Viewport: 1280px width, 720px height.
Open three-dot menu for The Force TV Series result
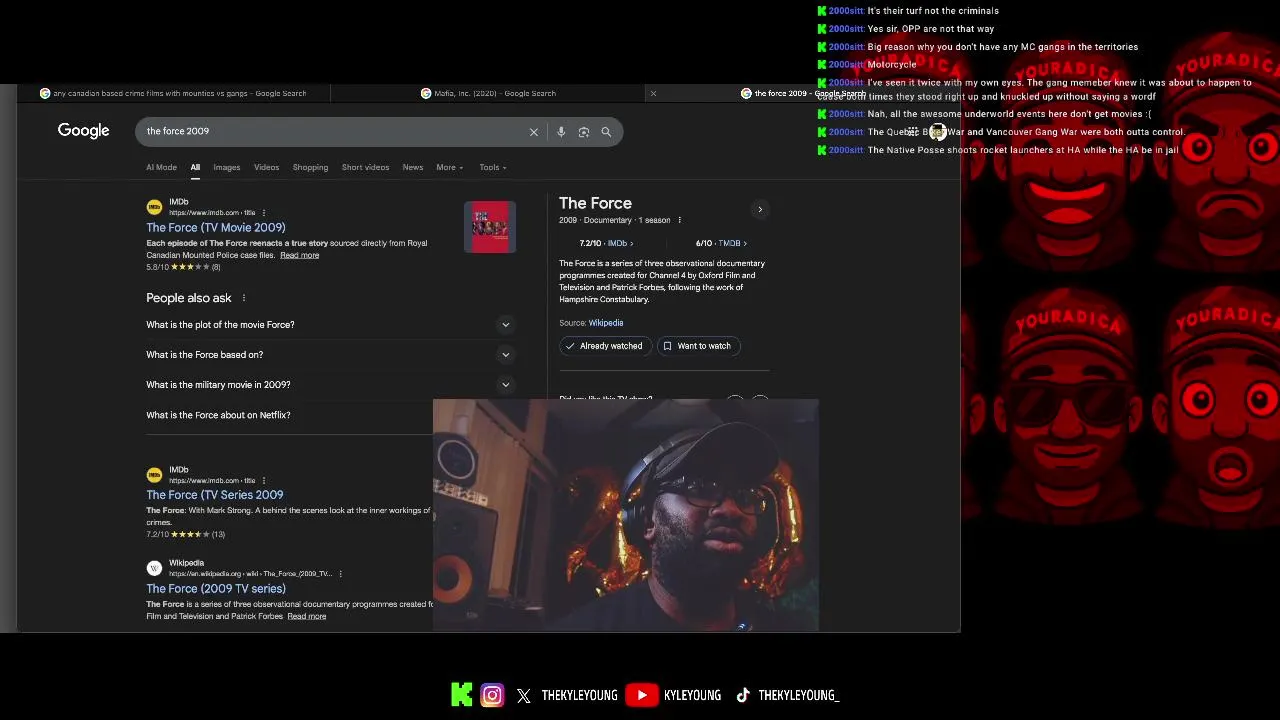pyautogui.click(x=264, y=481)
